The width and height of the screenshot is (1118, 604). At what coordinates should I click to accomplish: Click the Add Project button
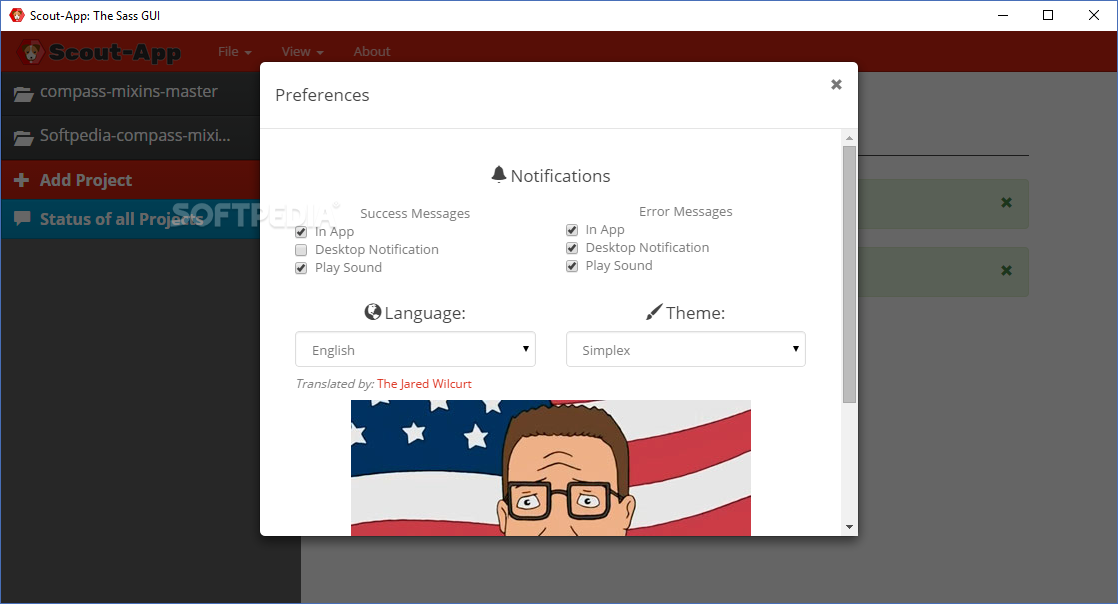pyautogui.click(x=130, y=180)
